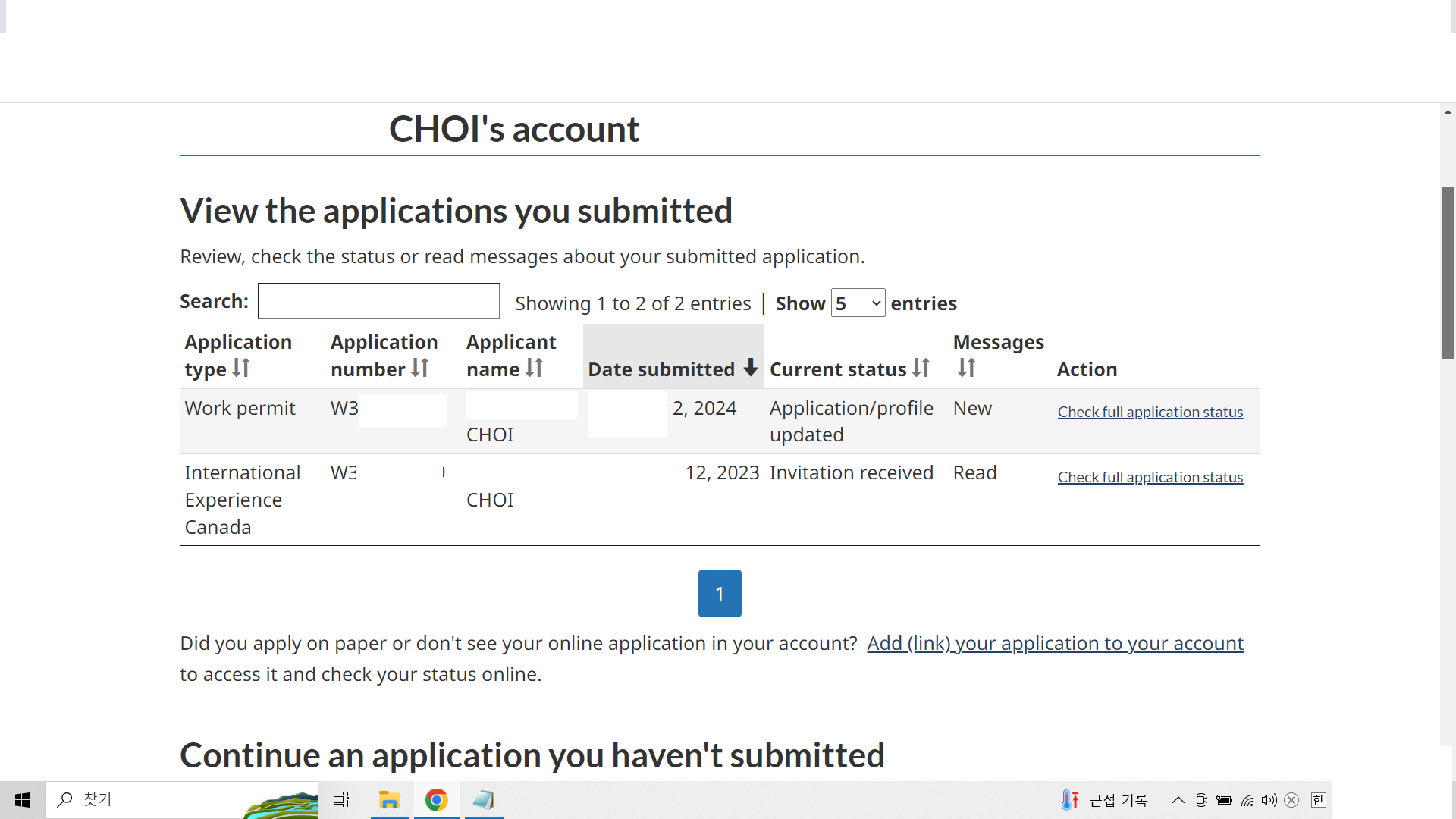
Task: Check full status of Work permit
Action: pos(1150,412)
